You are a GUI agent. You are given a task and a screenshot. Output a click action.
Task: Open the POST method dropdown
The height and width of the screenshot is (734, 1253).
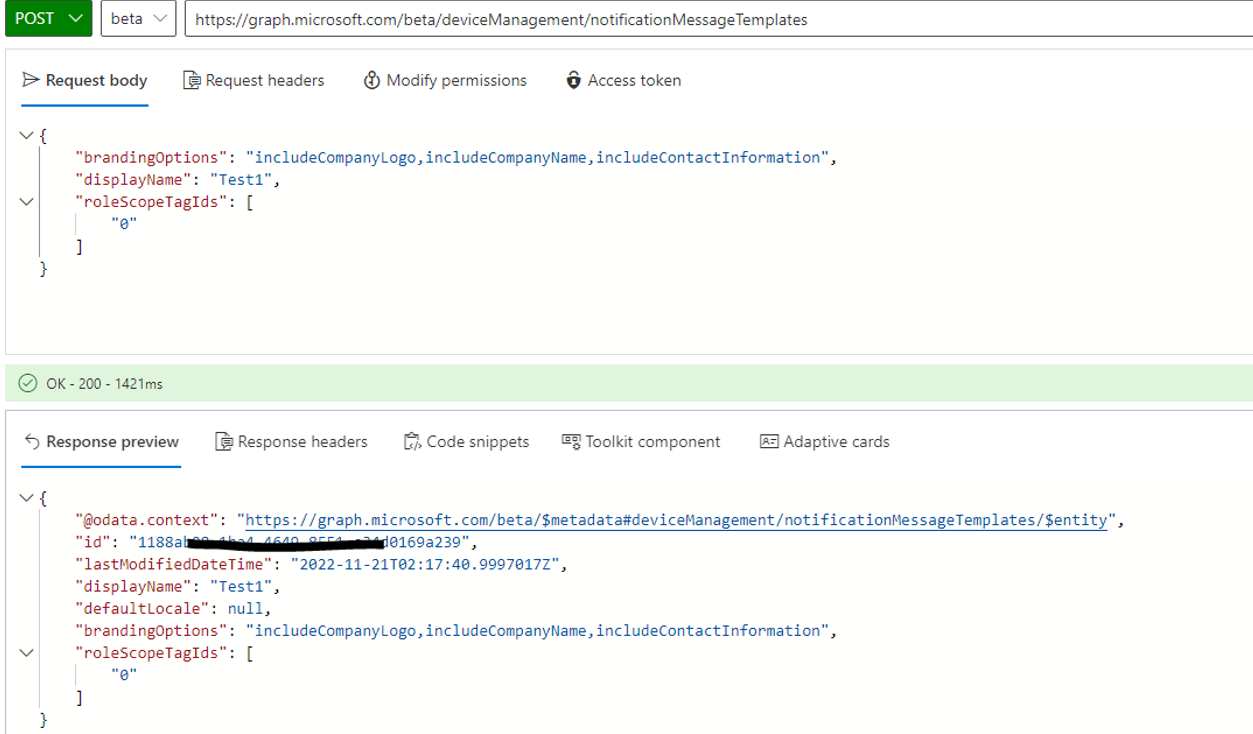coord(74,18)
